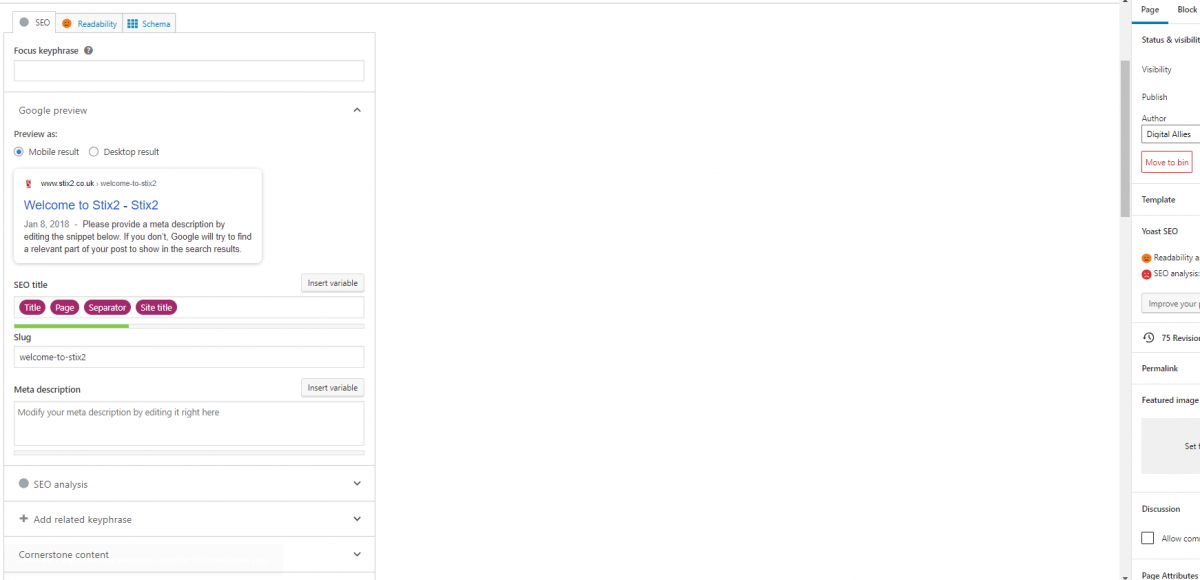This screenshot has height=580, width=1200.
Task: Switch to the Schema tab
Action: coord(149,23)
